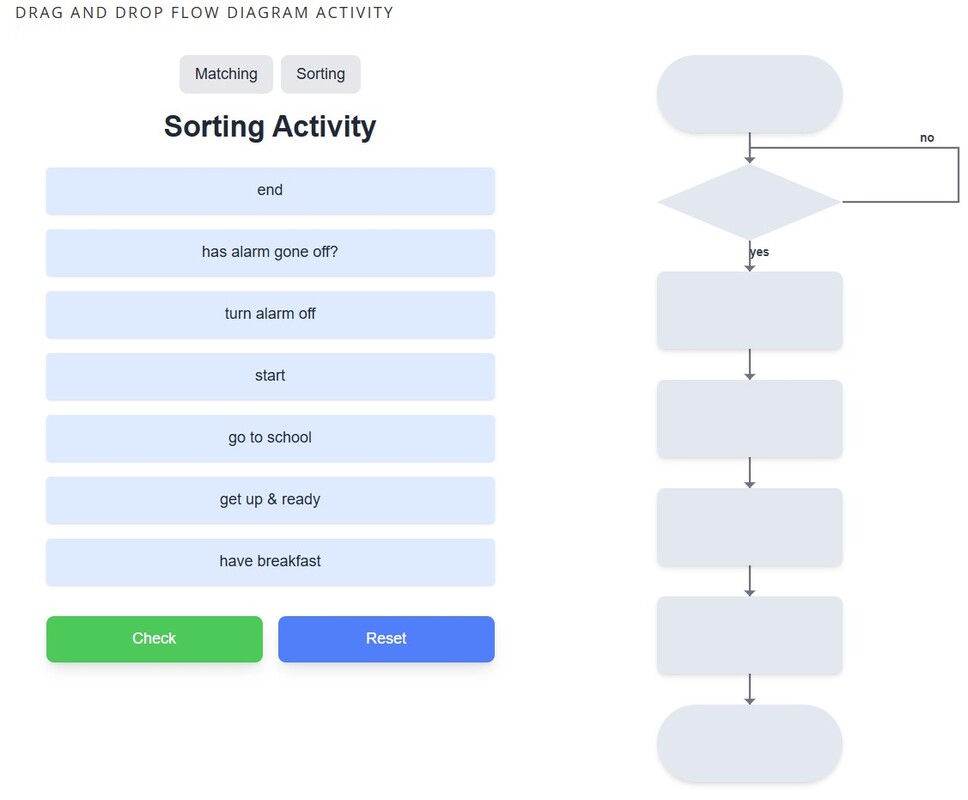The width and height of the screenshot is (968, 800).
Task: Select the "go to school" card
Action: click(270, 439)
